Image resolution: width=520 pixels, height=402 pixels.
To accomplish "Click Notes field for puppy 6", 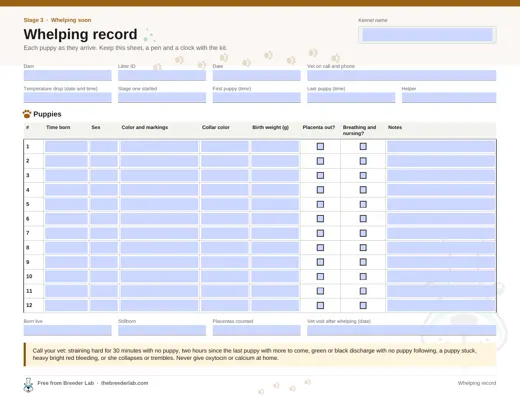I will (x=441, y=219).
